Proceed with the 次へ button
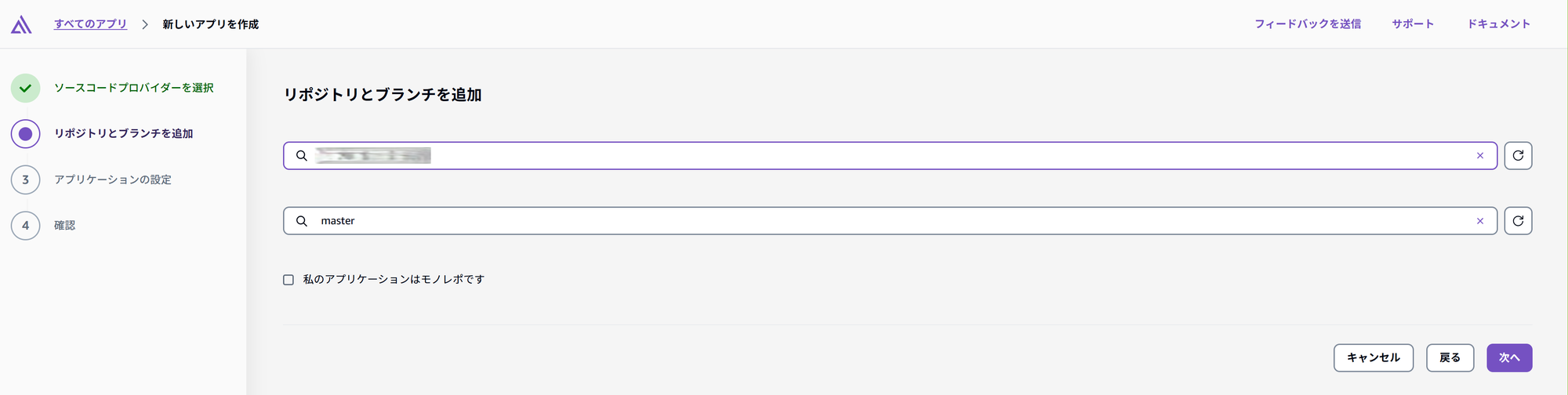1568x395 pixels. [x=1509, y=358]
